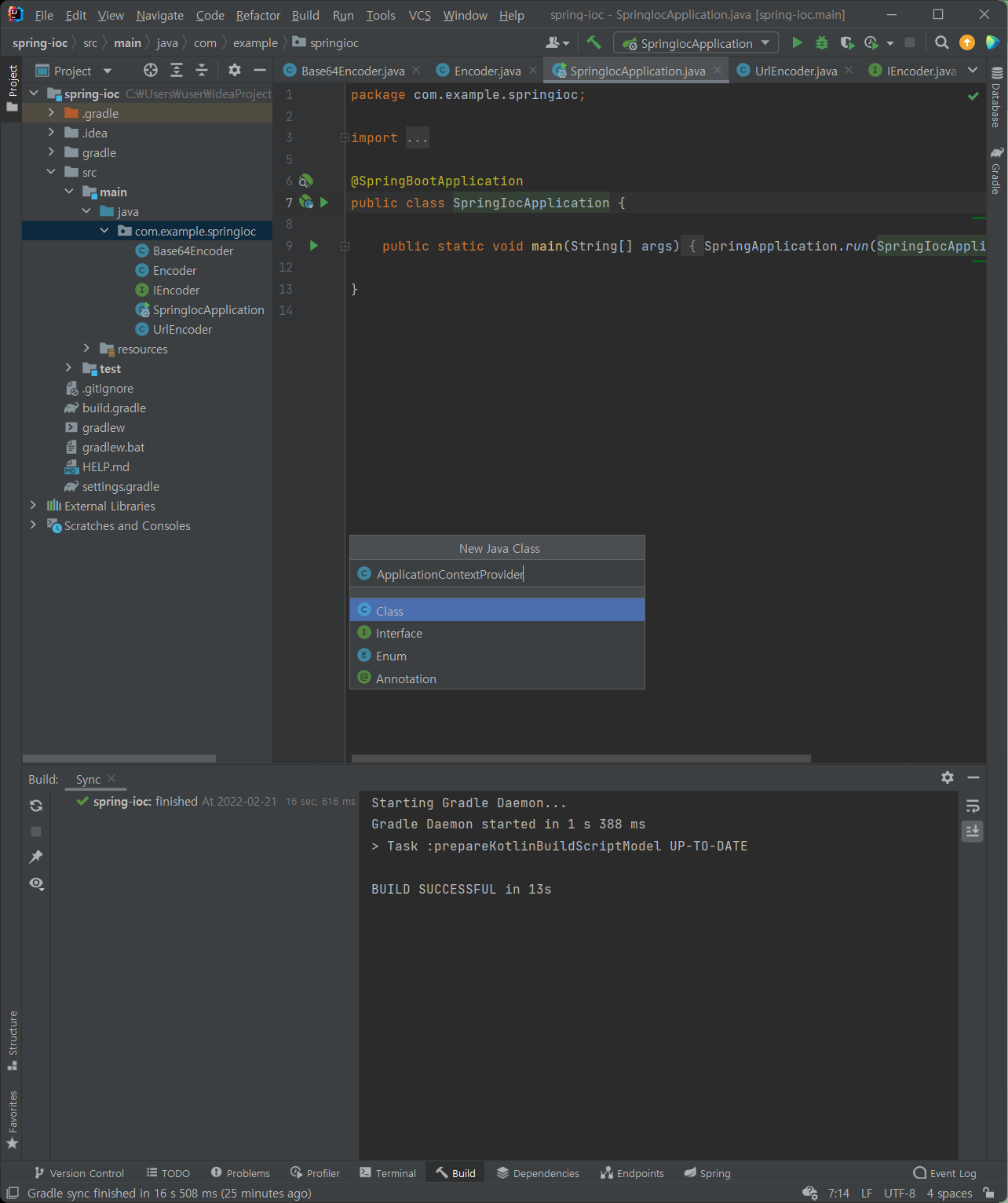Open the Refactor menu

click(258, 16)
